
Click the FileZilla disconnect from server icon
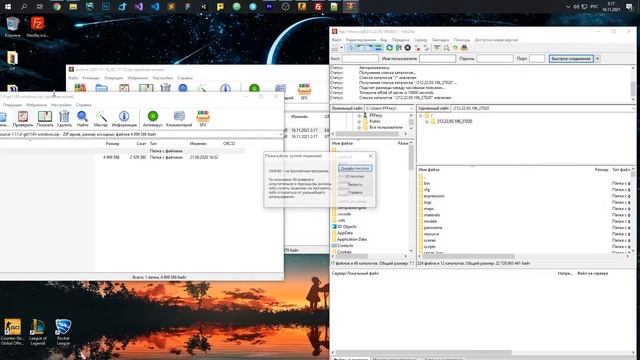pyautogui.click(x=417, y=48)
